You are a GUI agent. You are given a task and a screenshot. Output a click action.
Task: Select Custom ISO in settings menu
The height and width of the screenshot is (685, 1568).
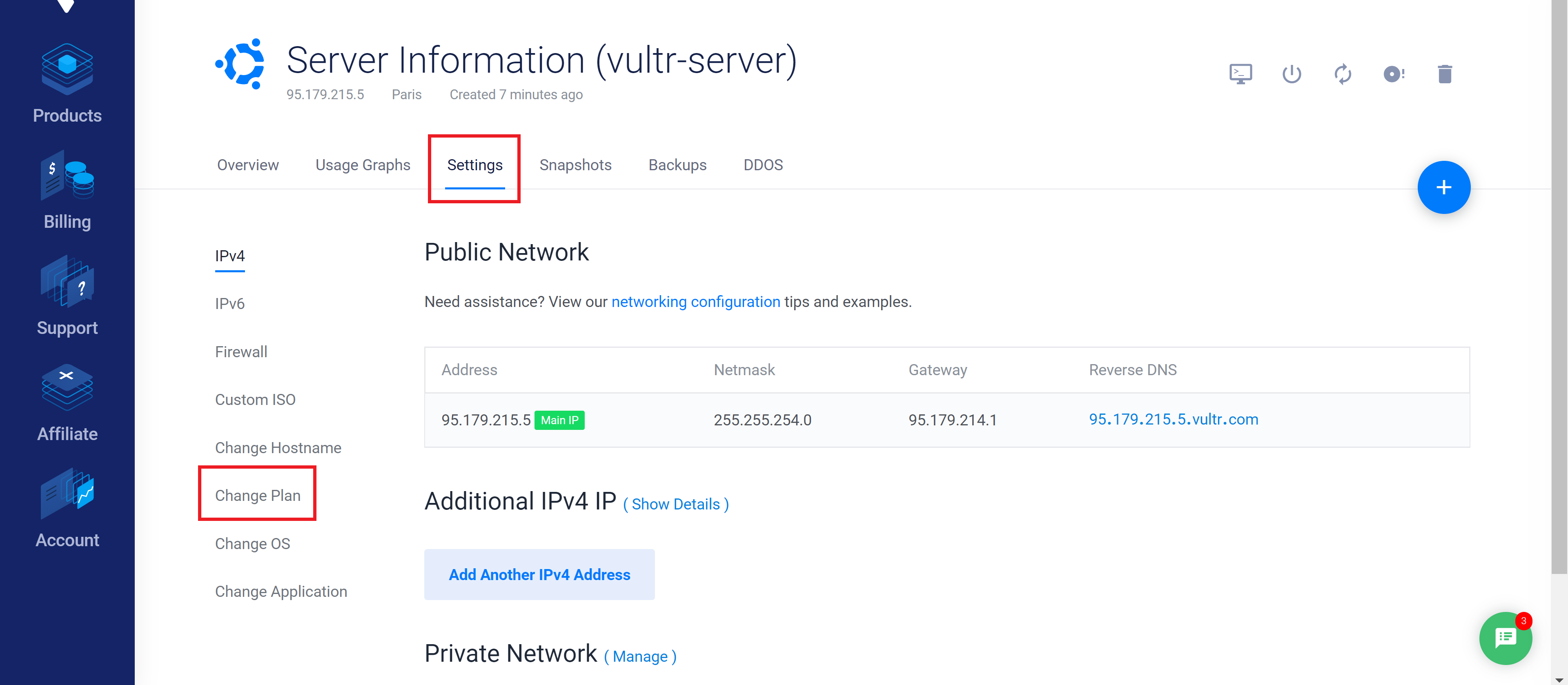pos(255,400)
